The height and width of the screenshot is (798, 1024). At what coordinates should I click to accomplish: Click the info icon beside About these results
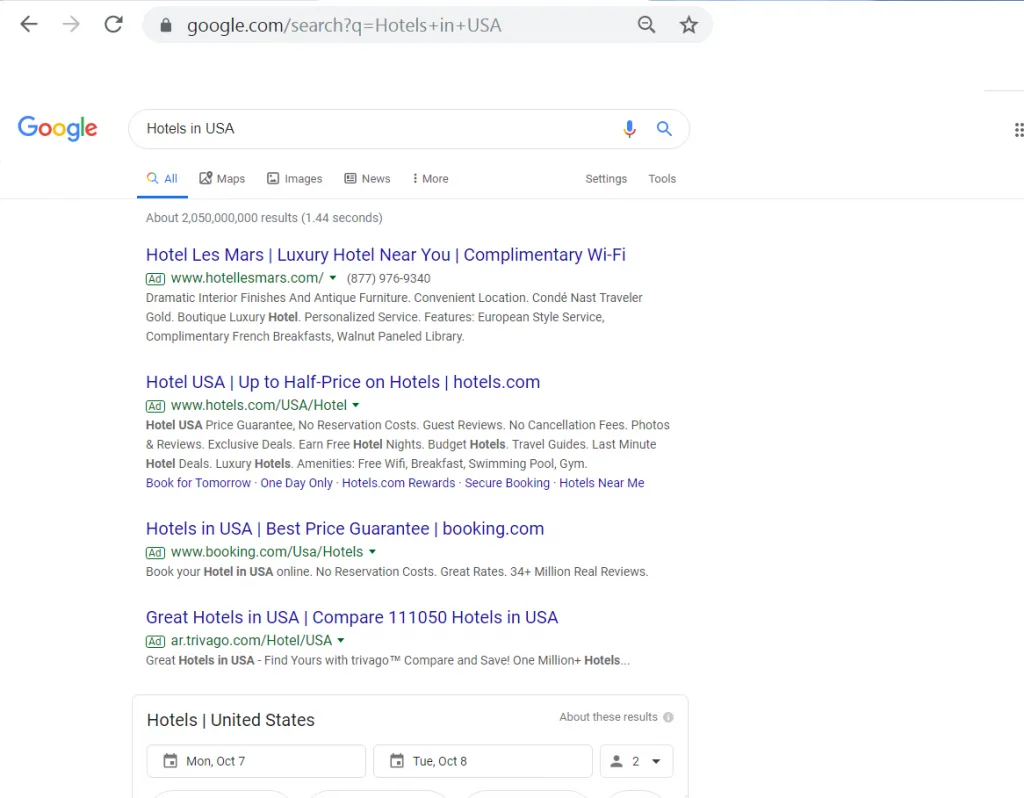pyautogui.click(x=668, y=717)
